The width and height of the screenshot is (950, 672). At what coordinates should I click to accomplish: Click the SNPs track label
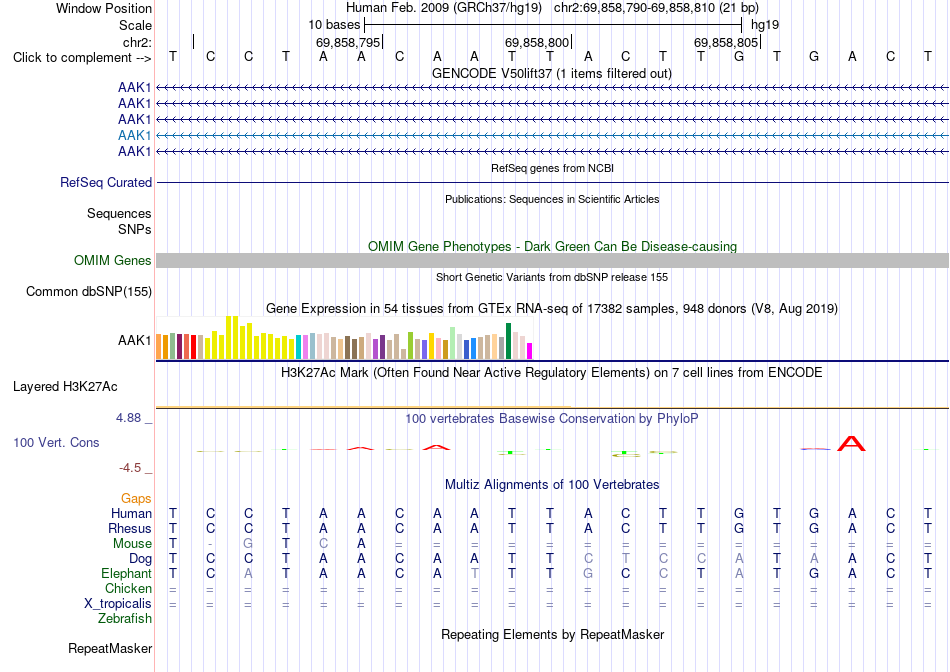pos(135,230)
